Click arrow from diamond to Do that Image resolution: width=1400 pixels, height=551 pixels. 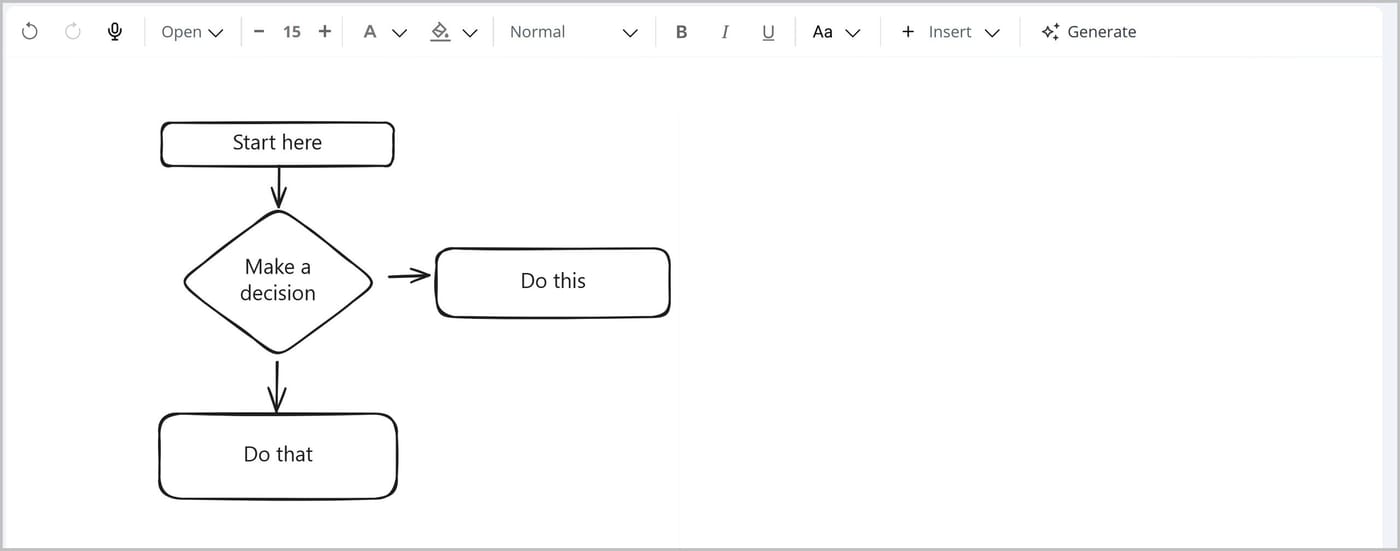(x=278, y=386)
